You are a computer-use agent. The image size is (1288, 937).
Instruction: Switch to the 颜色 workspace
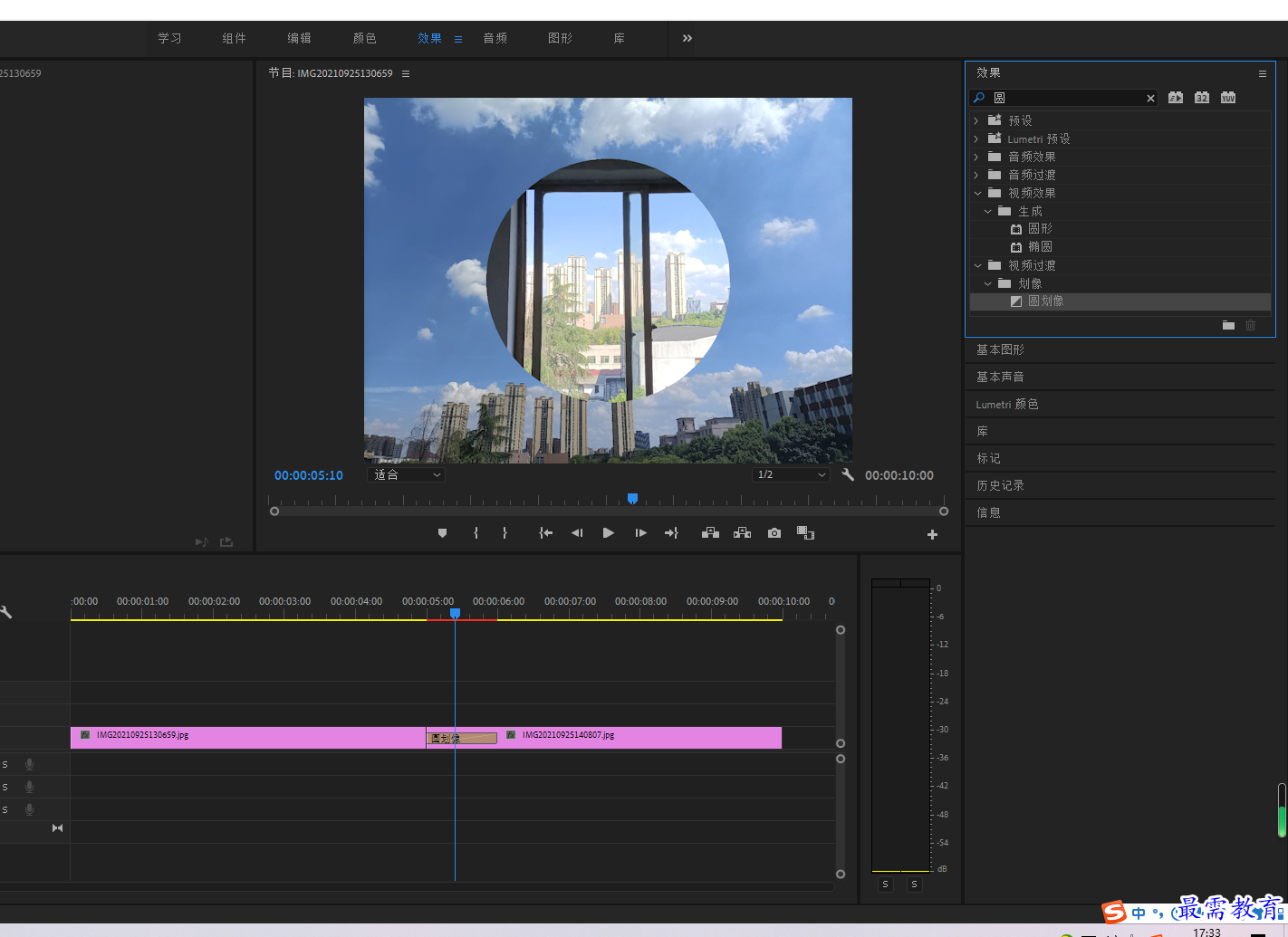(x=365, y=38)
